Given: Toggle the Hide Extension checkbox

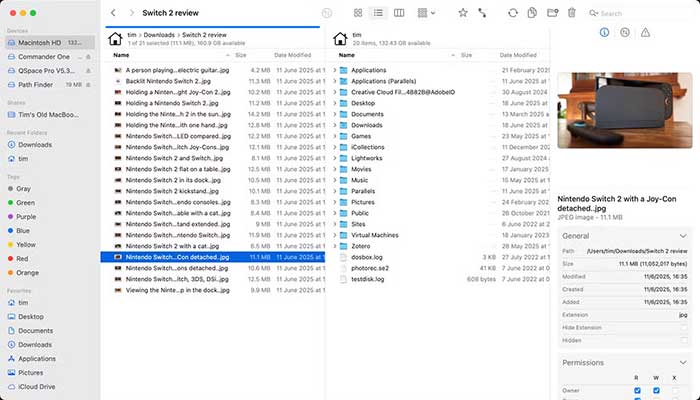Looking at the screenshot, I should point(684,328).
